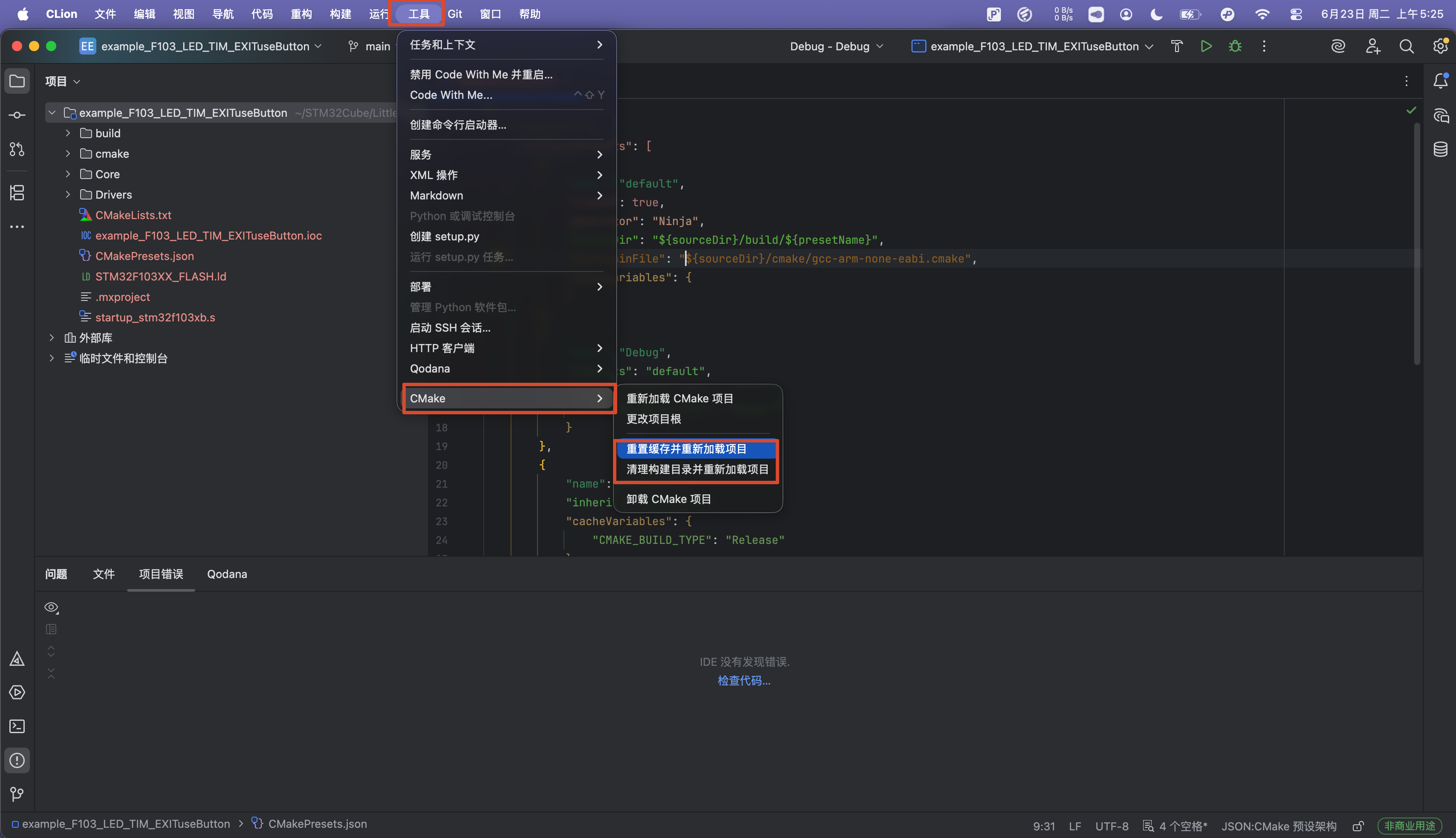Toggle the read-only lock icon in status bar

(x=1358, y=826)
